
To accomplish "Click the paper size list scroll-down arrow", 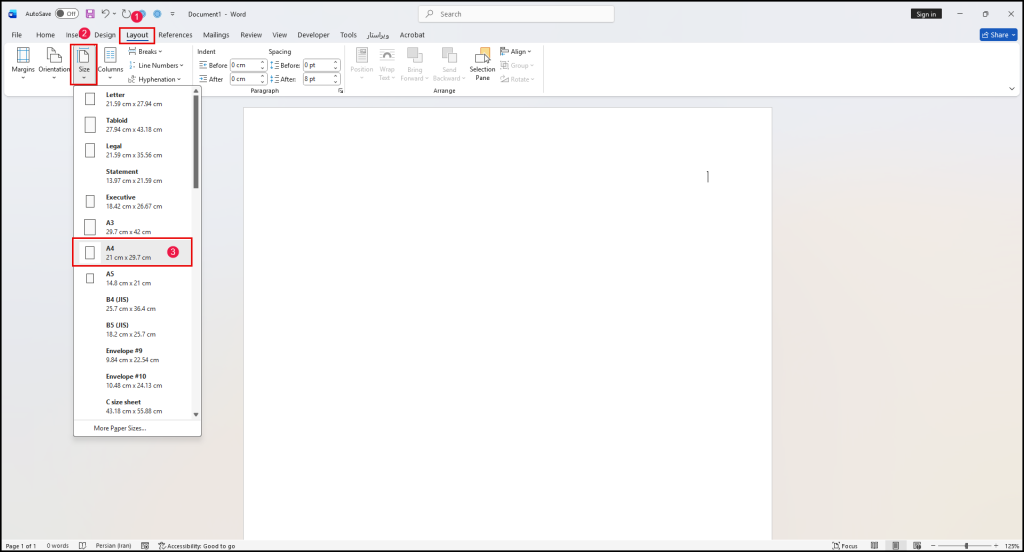I will coord(196,414).
